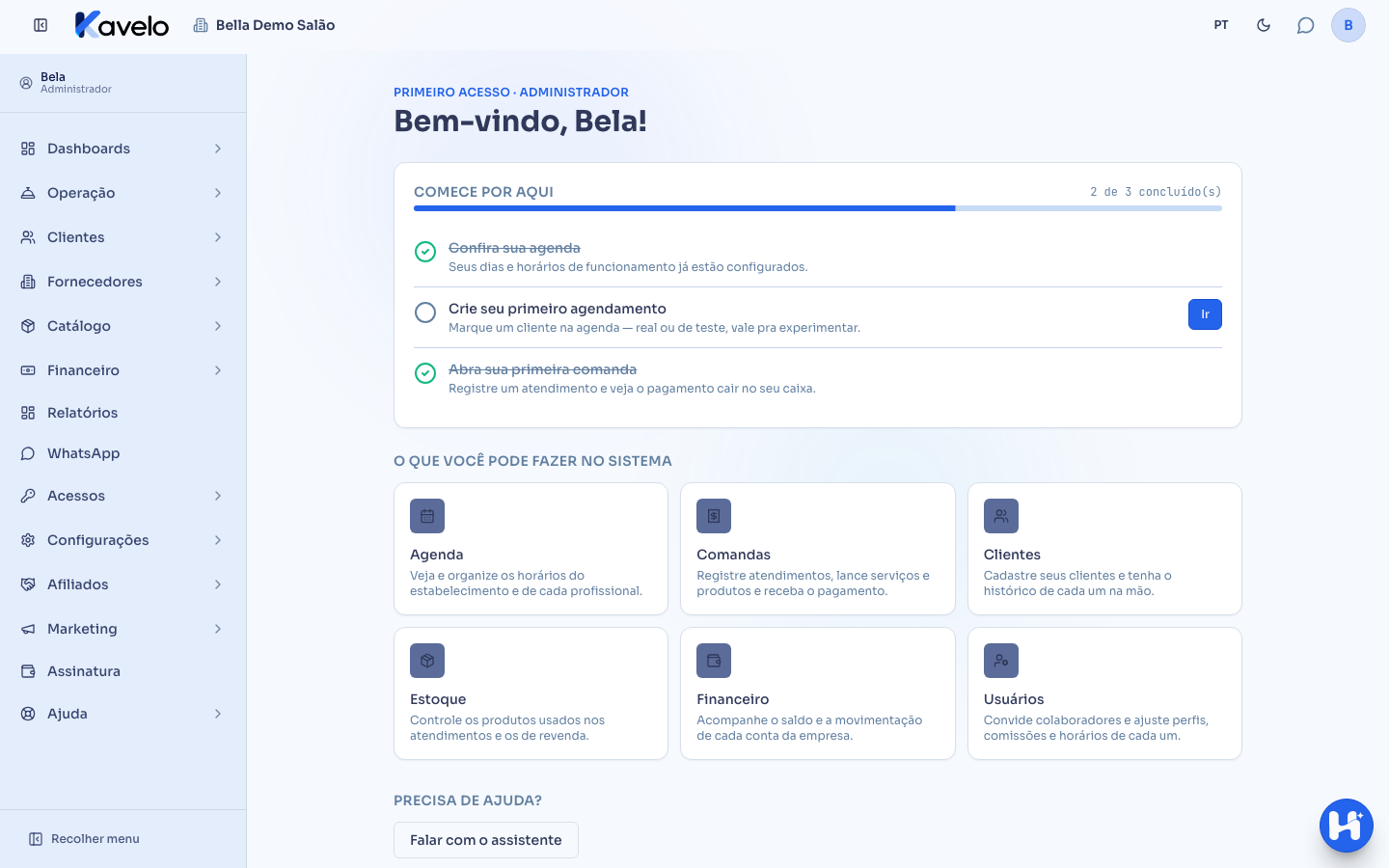1389x868 pixels.
Task: Expand the Clientes sidebar chevron
Action: click(218, 237)
